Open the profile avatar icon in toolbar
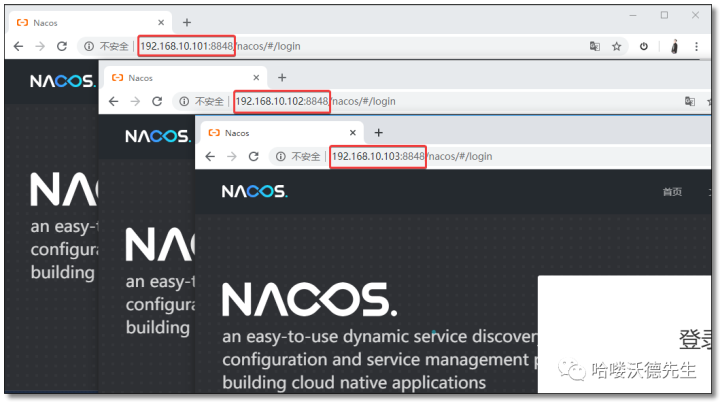This screenshot has height=402, width=720. pyautogui.click(x=675, y=46)
